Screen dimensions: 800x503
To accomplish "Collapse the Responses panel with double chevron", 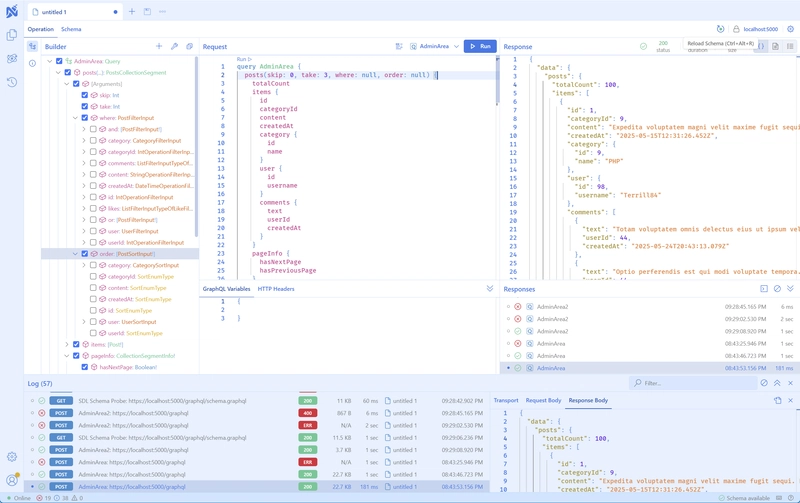I will 790,289.
